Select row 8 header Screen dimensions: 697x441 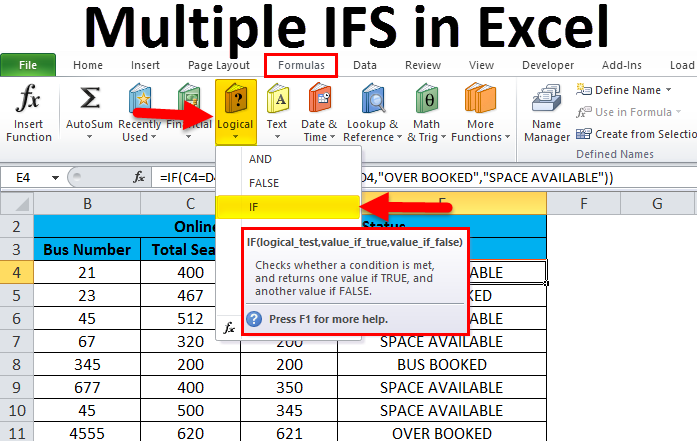tap(16, 365)
